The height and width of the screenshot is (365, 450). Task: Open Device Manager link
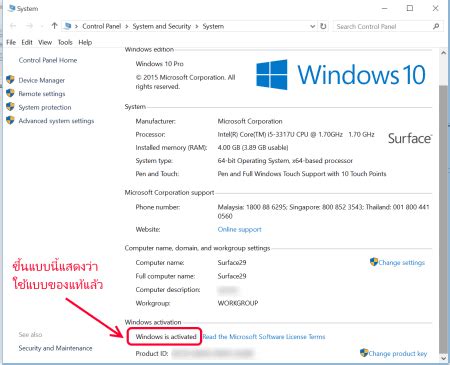pyautogui.click(x=42, y=80)
